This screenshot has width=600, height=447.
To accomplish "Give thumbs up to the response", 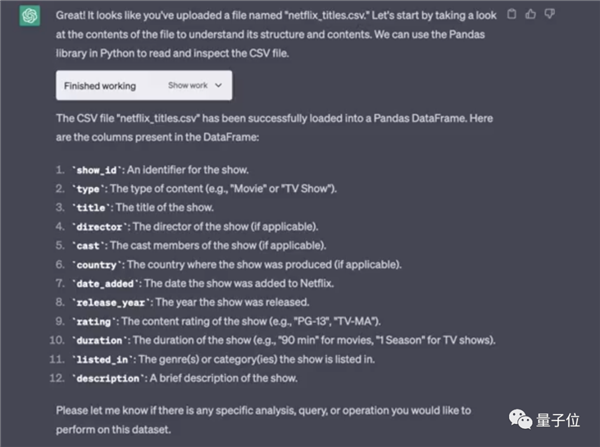I will (530, 14).
